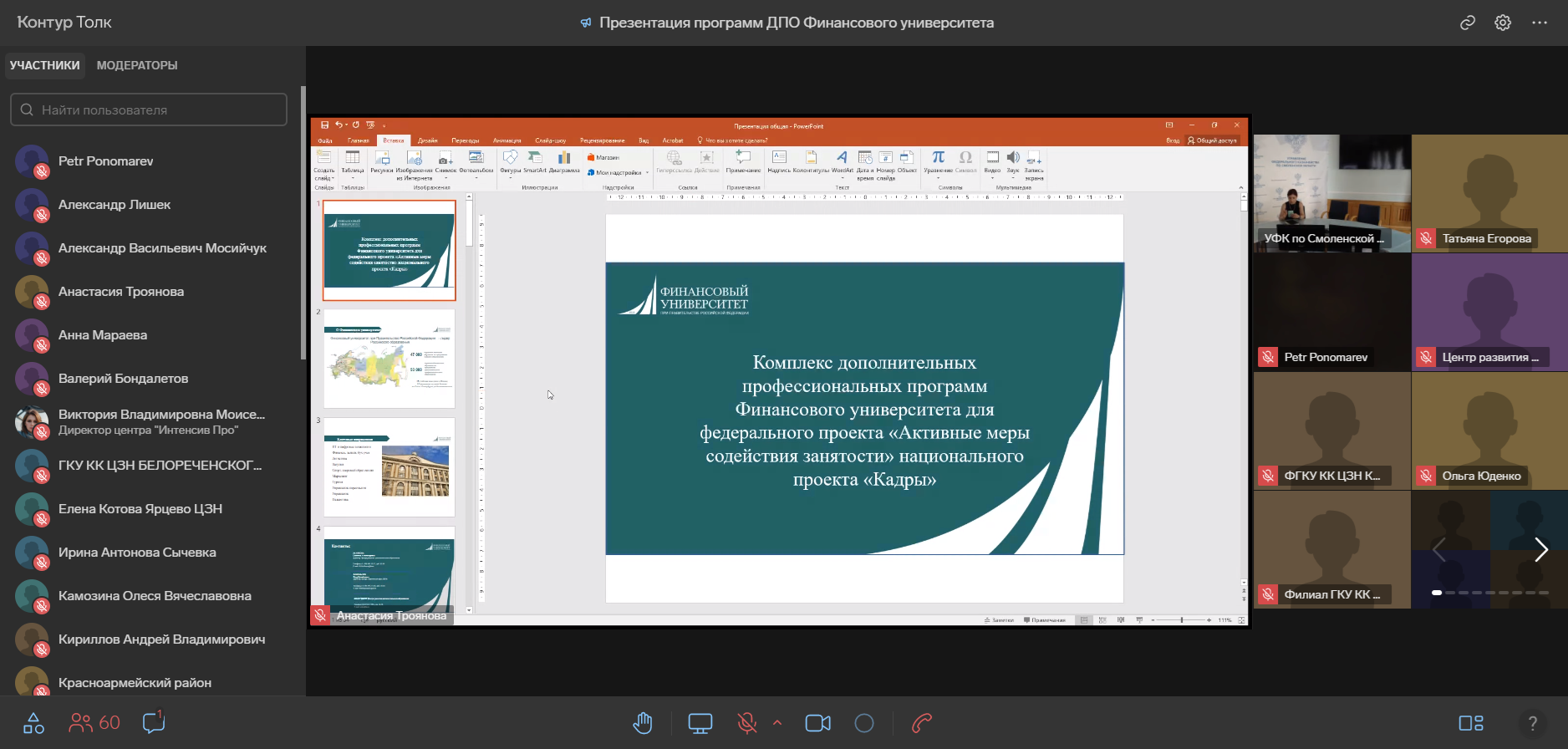Adjust the PowerPoint zoom slider in status bar
The image size is (1568, 749).
pyautogui.click(x=1181, y=620)
